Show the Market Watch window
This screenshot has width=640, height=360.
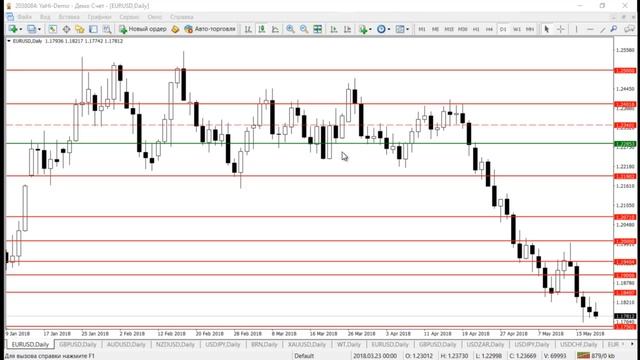(53, 29)
